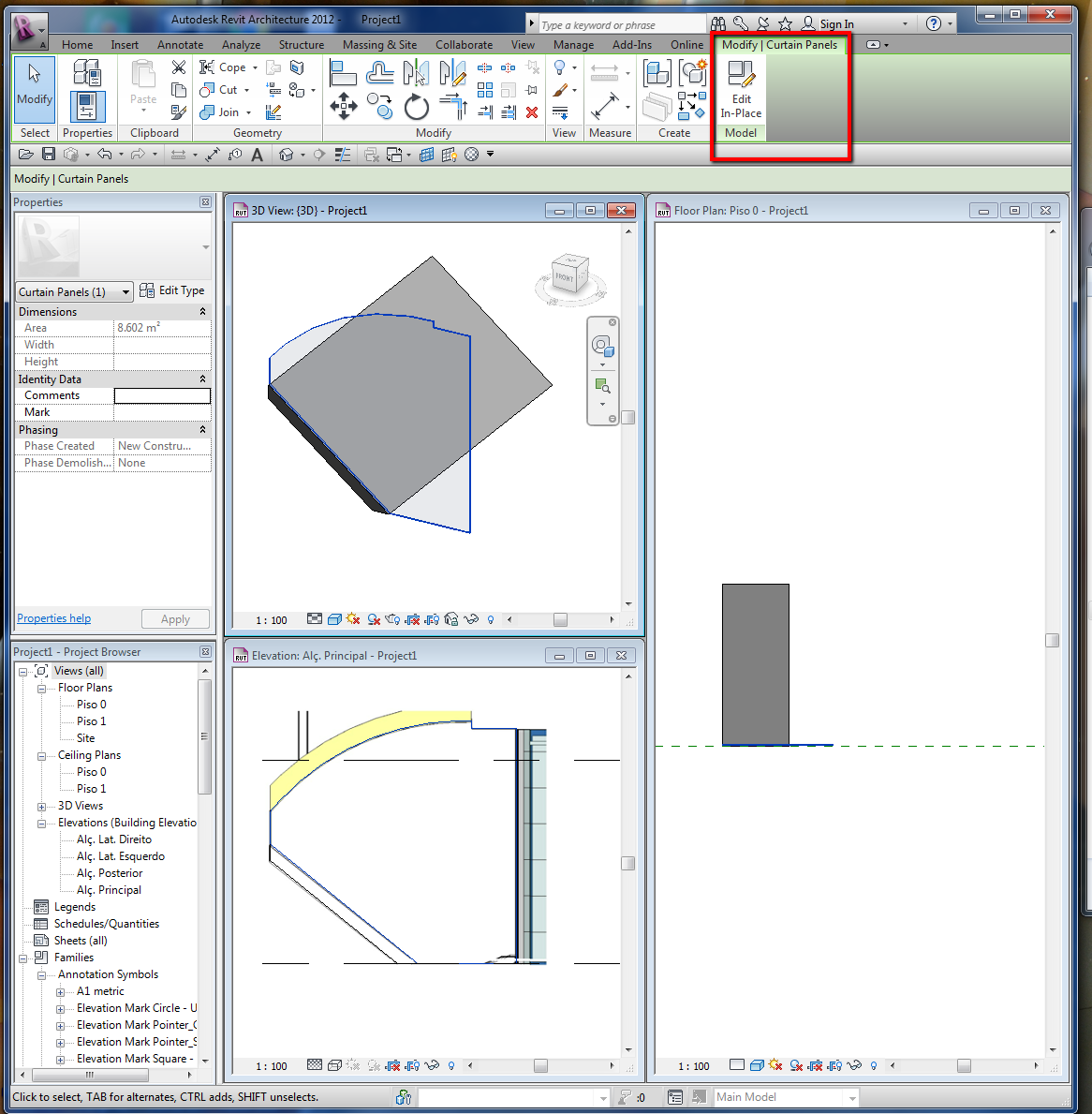Open the Properties help link

54,618
